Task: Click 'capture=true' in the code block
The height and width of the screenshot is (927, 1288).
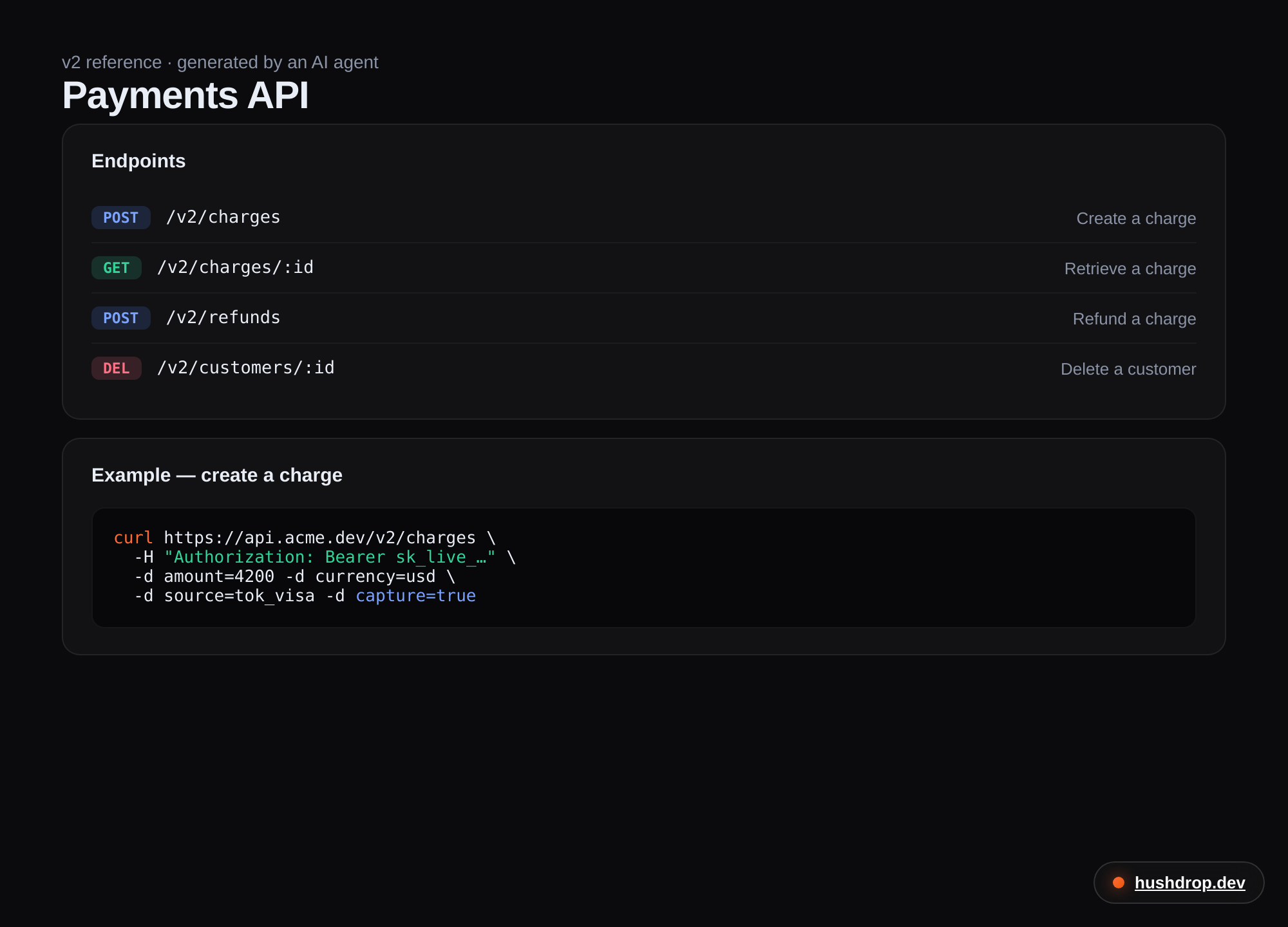Action: pos(415,595)
